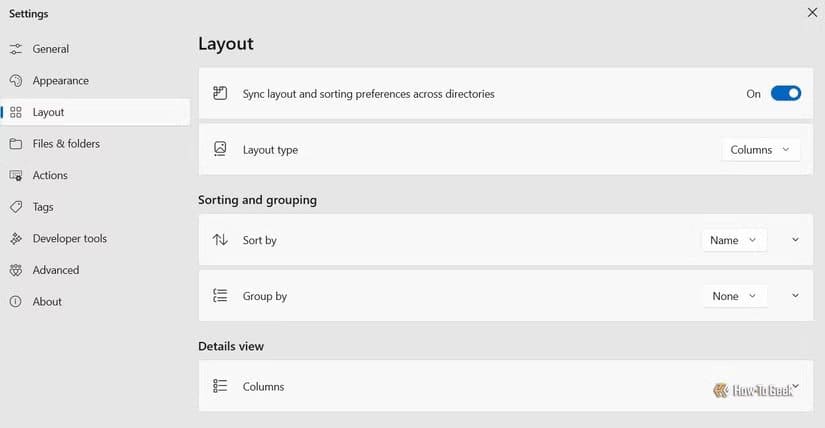Click the 'Group by' label

click(265, 296)
